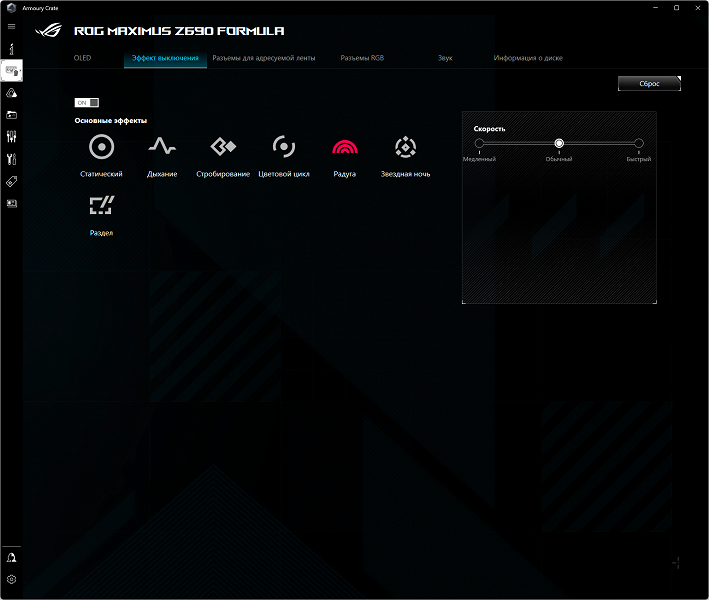Select the Стробирование effect icon
709x600 pixels.
coord(223,146)
